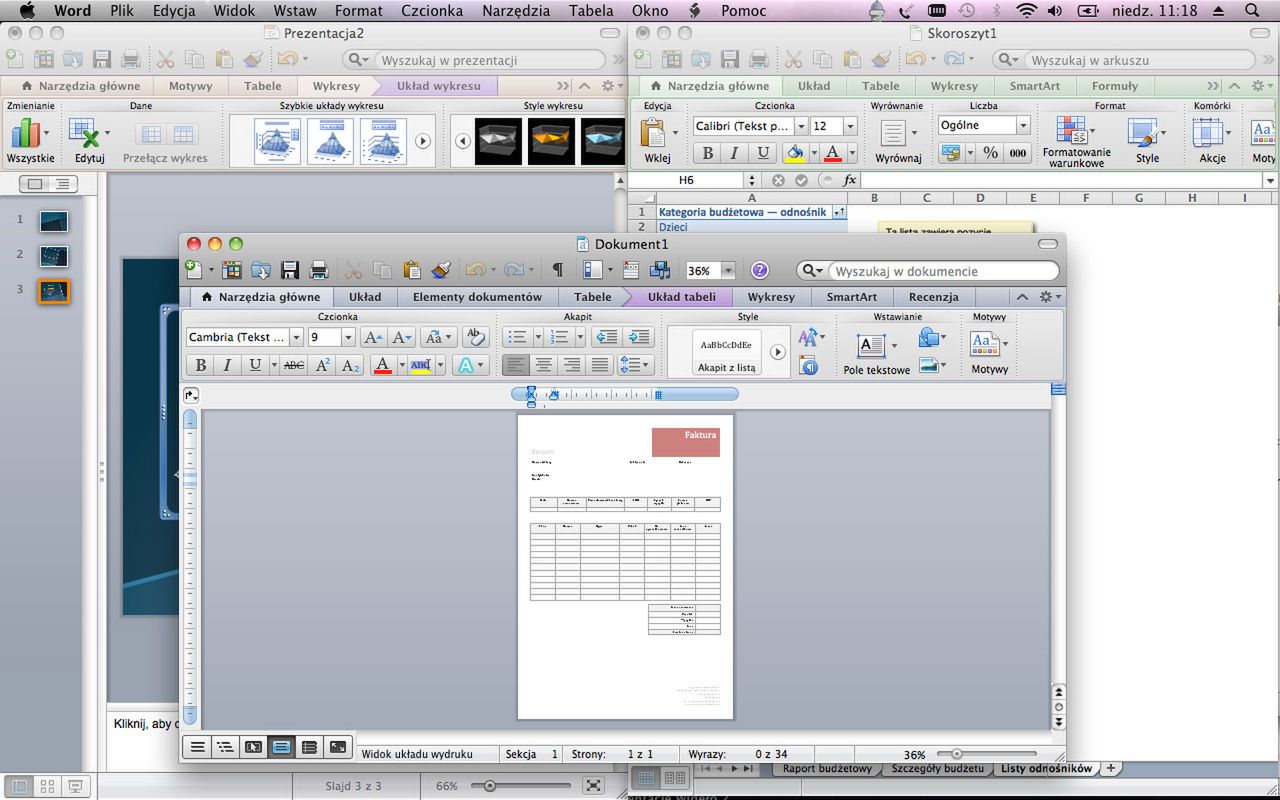Viewport: 1280px width, 800px height.
Task: Apply strikethrough formatting in Word
Action: click(x=294, y=366)
